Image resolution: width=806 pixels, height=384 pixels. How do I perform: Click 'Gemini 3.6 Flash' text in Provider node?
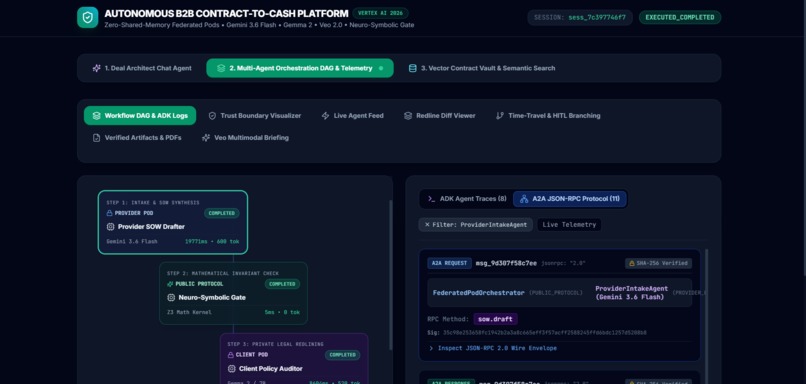click(132, 241)
